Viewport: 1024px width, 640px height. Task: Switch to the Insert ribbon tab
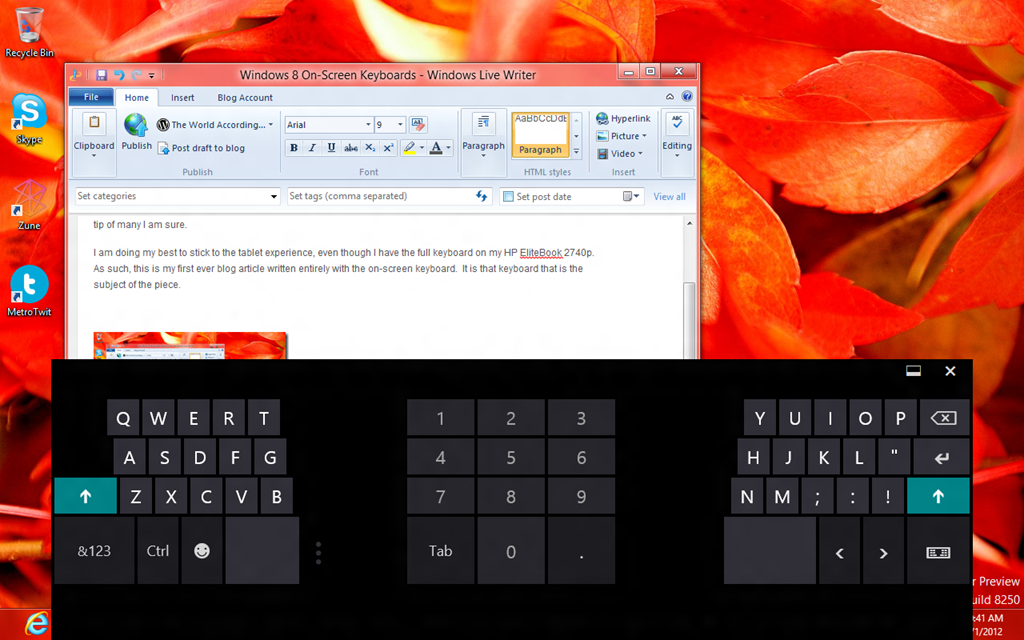182,98
